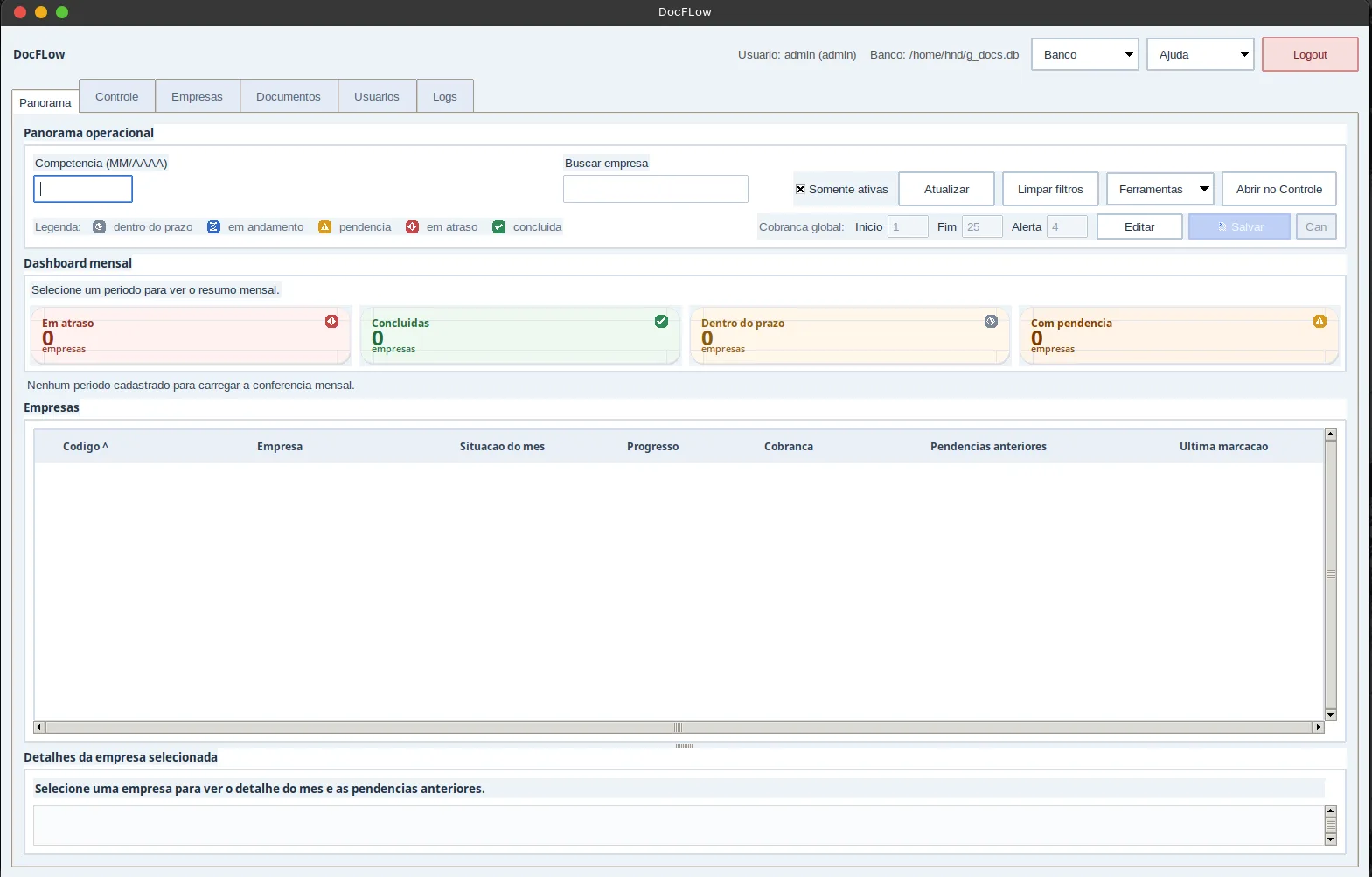Screen dimensions: 1372x877
Task: Click the splitter handle above 'Detalhes da empresa selecionada'
Action: click(684, 746)
